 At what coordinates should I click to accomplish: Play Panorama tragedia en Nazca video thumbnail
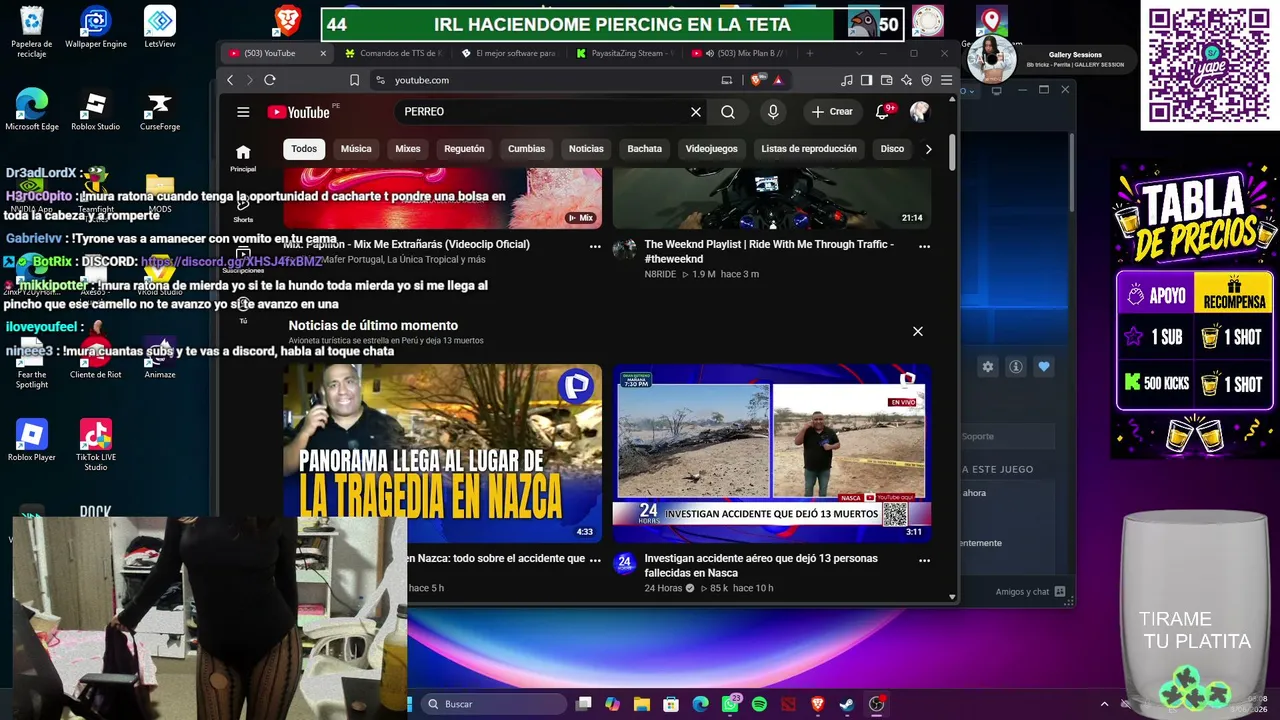coord(443,453)
